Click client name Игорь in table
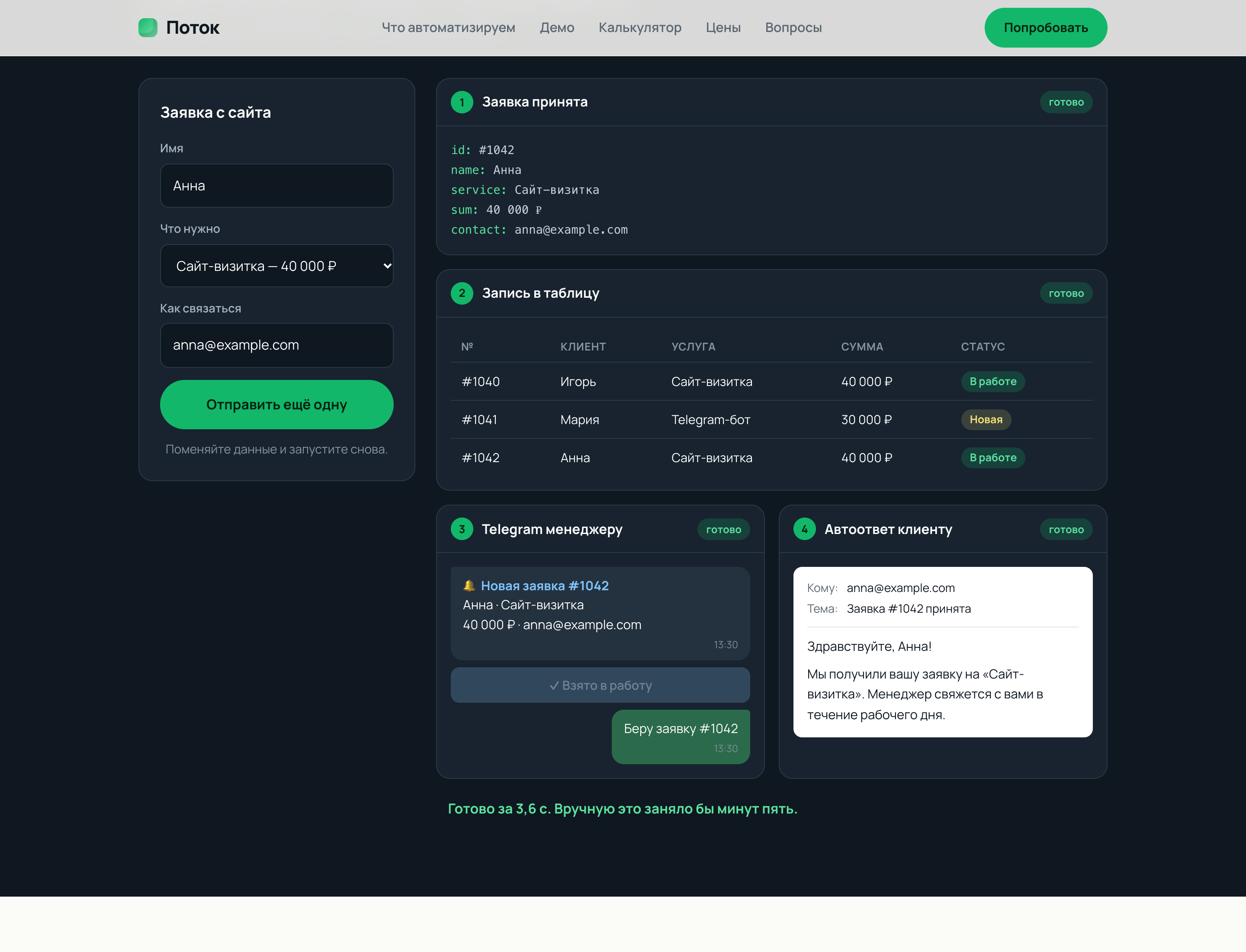This screenshot has height=952, width=1246. [x=578, y=381]
